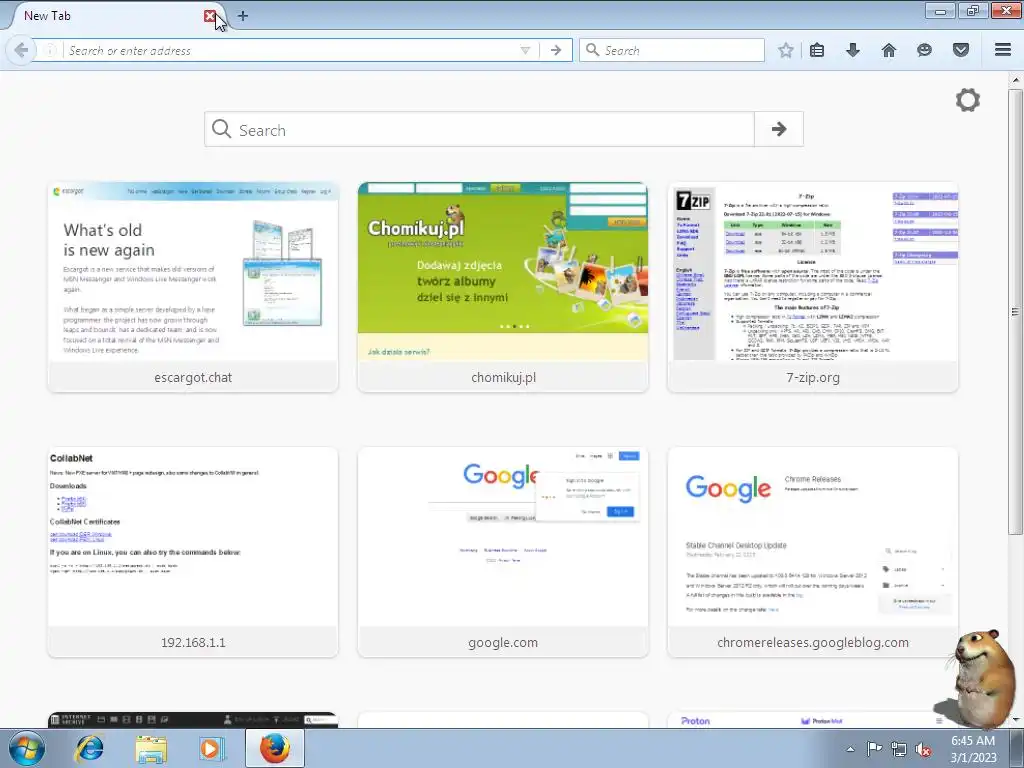Open chromereleases.googleblog.com tile

pos(812,552)
